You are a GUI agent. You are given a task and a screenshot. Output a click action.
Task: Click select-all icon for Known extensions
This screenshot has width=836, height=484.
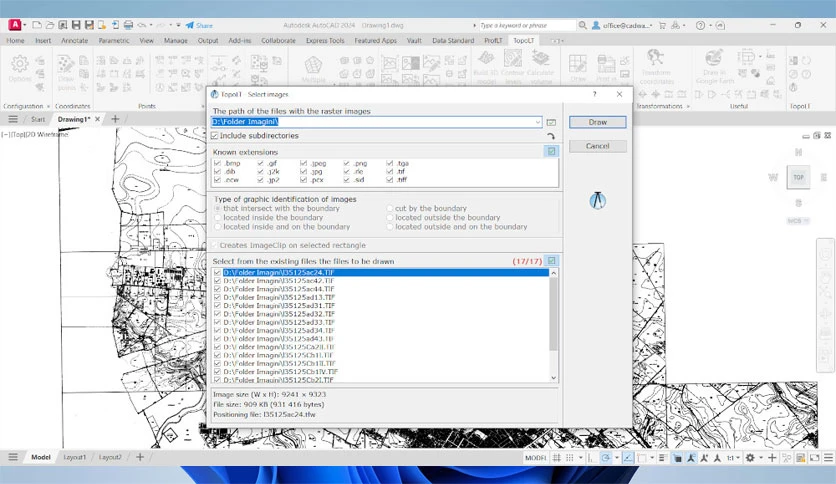coord(551,151)
